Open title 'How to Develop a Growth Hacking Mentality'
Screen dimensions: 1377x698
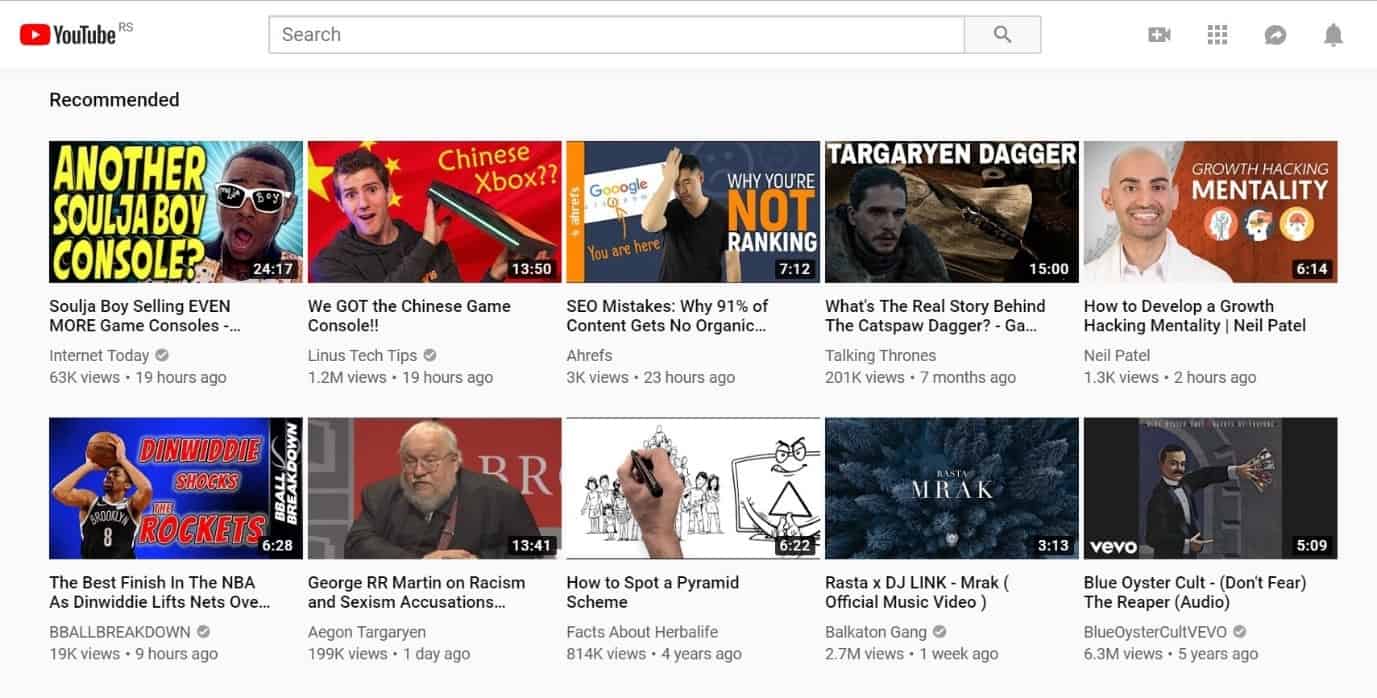(1195, 316)
